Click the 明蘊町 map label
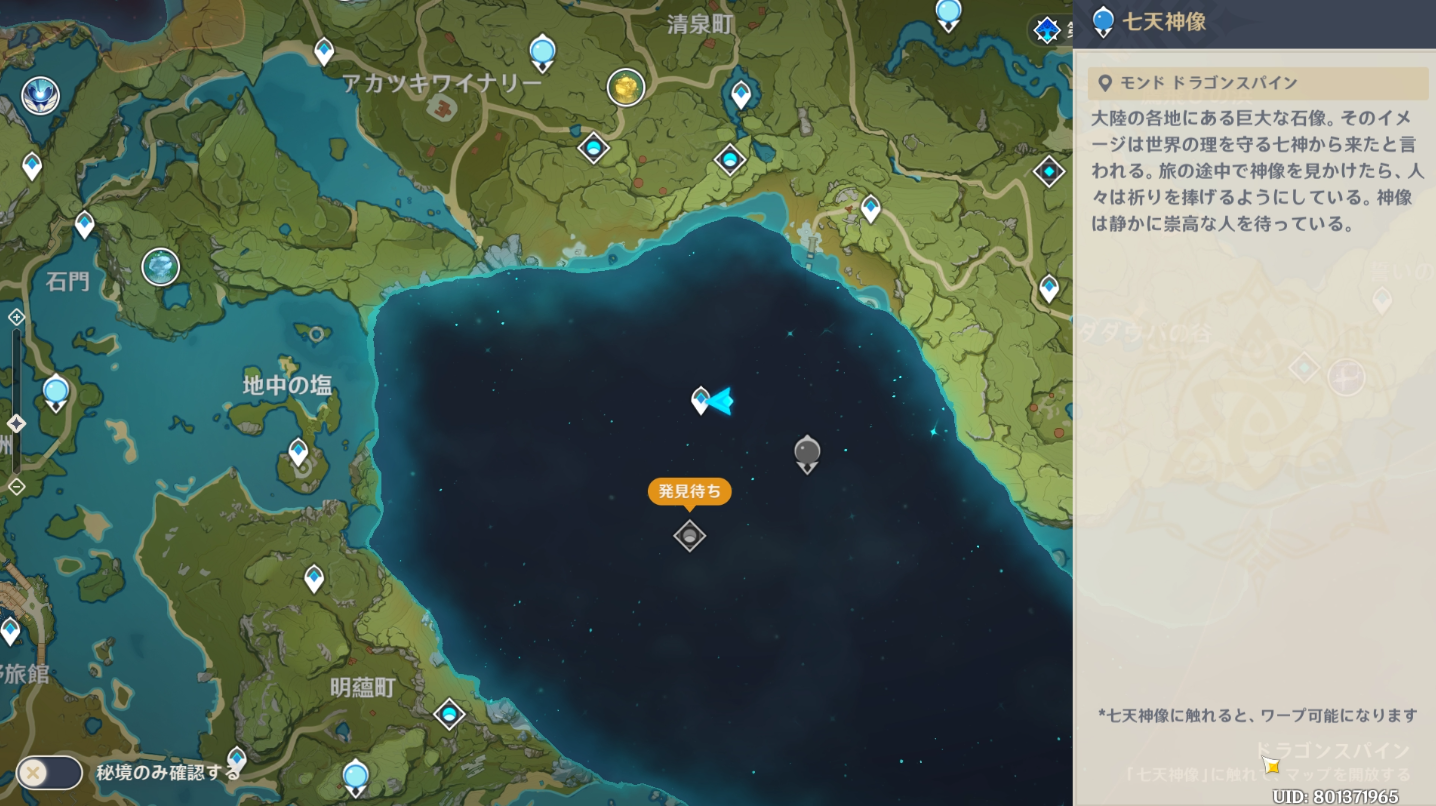1436x806 pixels. 363,688
